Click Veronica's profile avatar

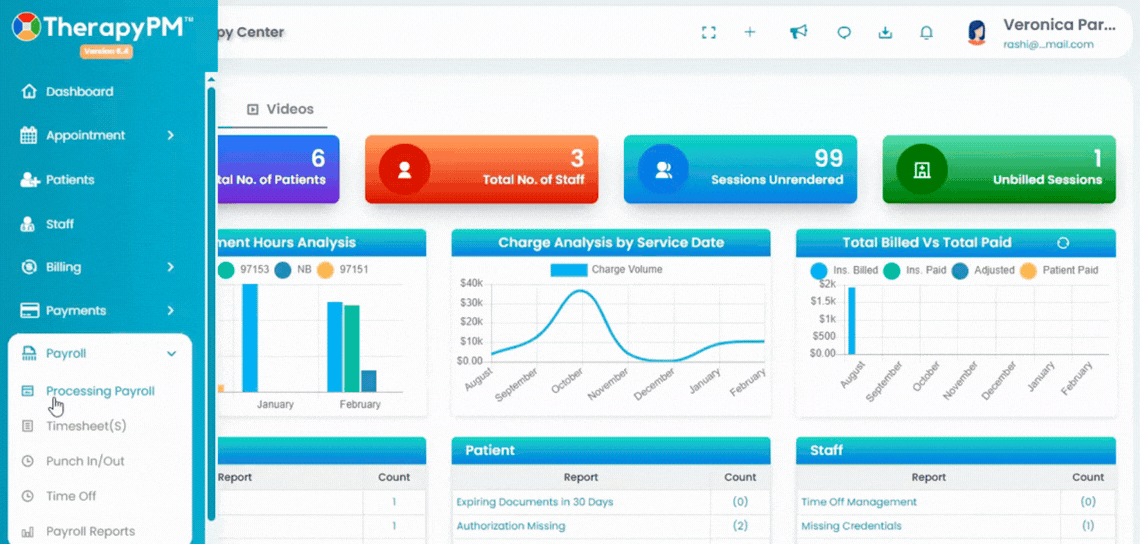[978, 33]
